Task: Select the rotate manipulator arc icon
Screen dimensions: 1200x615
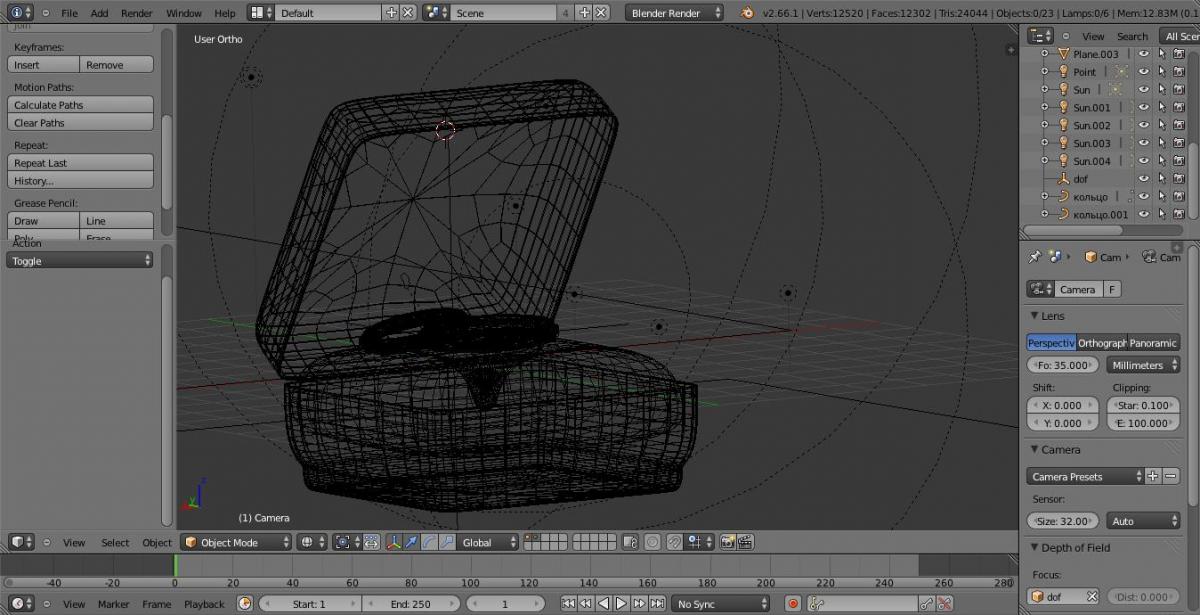Action: tap(429, 542)
